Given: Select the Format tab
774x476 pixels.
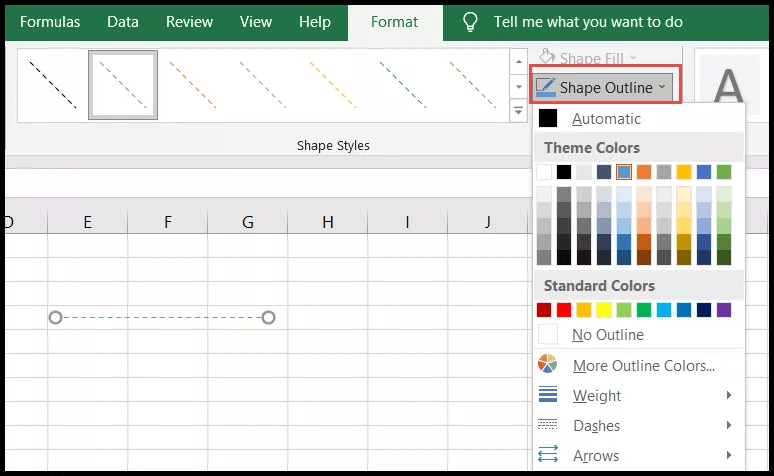Looking at the screenshot, I should click(394, 22).
